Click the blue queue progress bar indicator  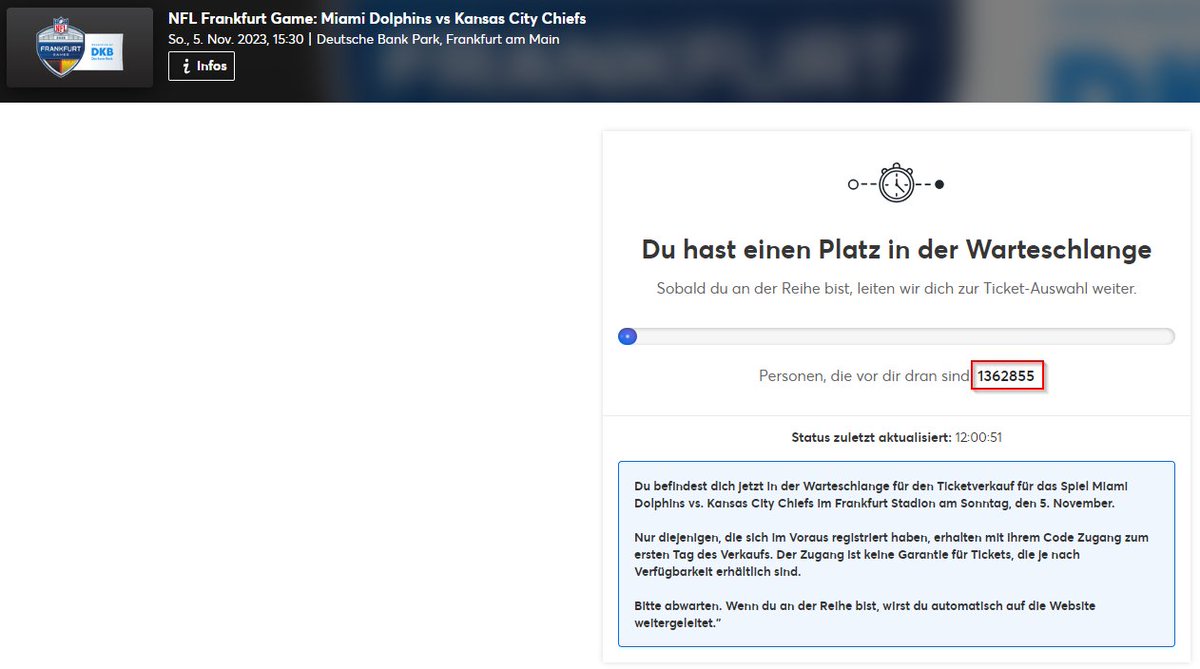627,337
